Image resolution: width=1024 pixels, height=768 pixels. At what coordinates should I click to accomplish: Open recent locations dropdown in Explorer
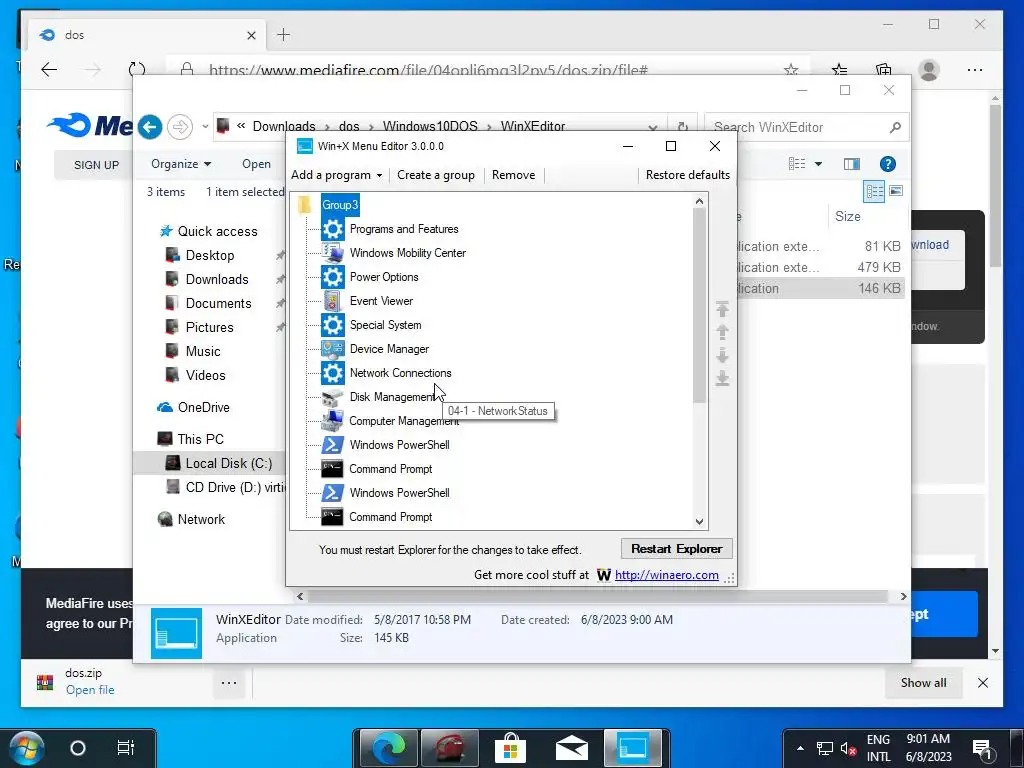[205, 127]
